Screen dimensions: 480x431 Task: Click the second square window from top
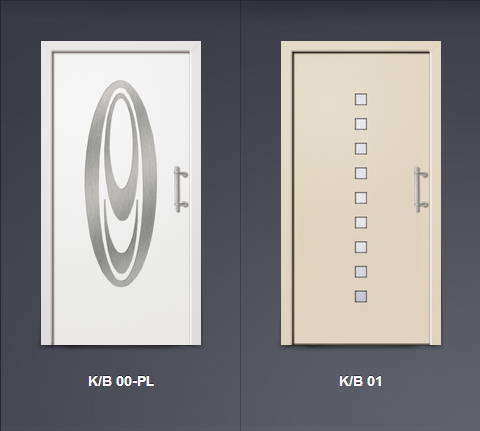(x=361, y=124)
